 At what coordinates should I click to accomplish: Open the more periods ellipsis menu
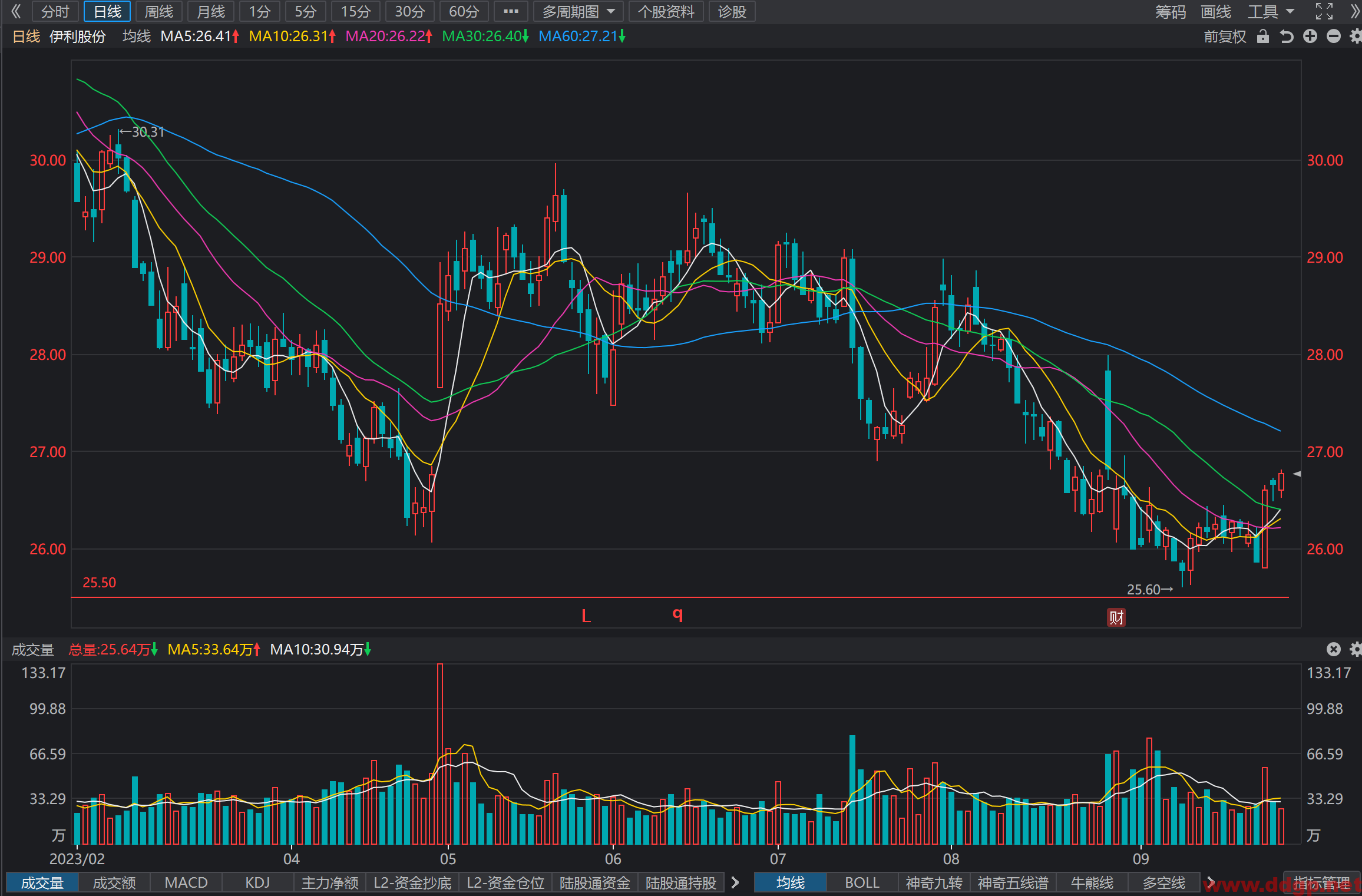coord(511,11)
